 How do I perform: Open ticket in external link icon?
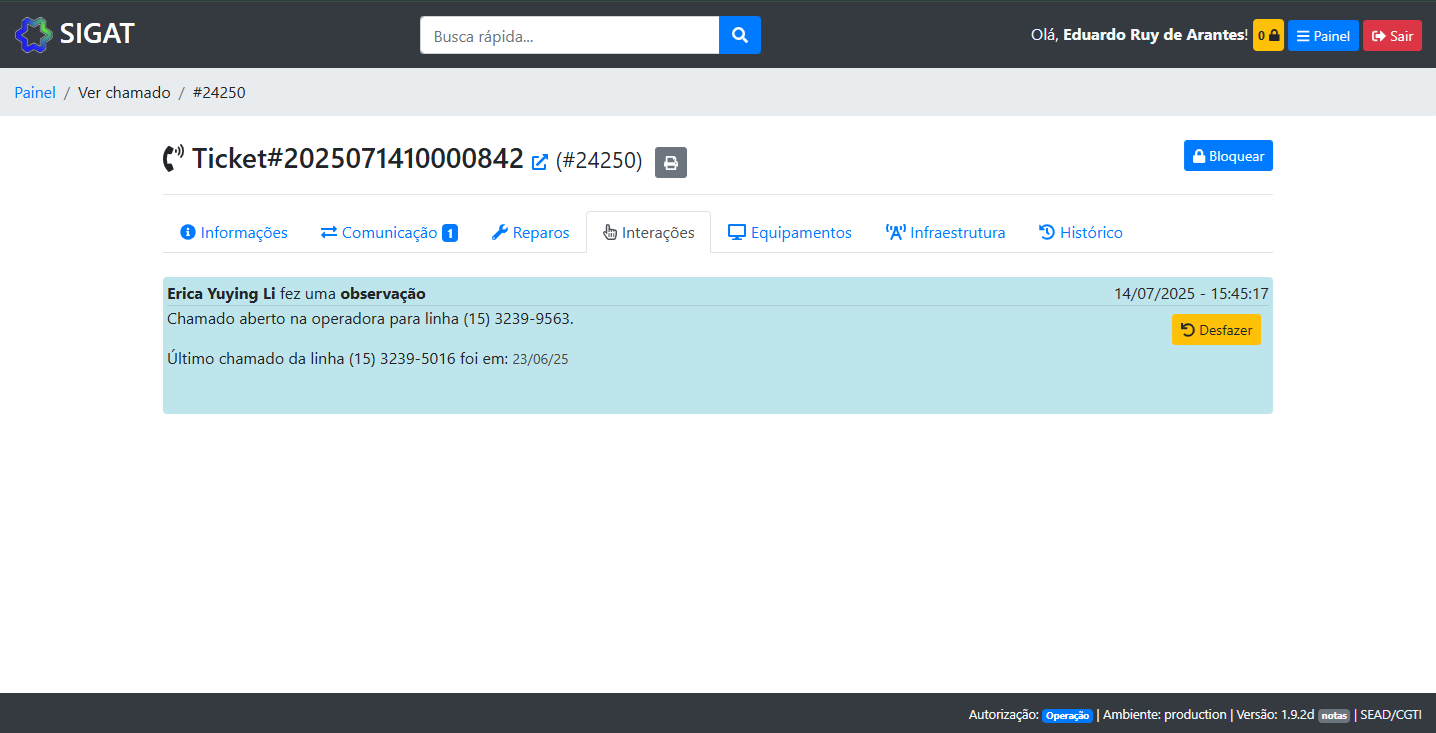(x=540, y=162)
